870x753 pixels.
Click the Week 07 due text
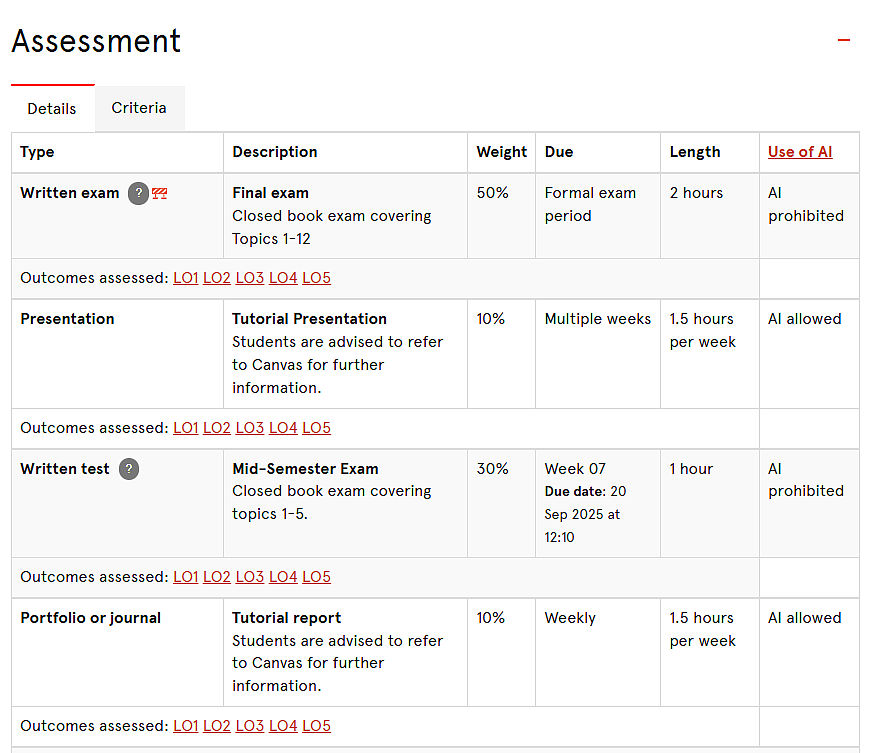pos(575,469)
